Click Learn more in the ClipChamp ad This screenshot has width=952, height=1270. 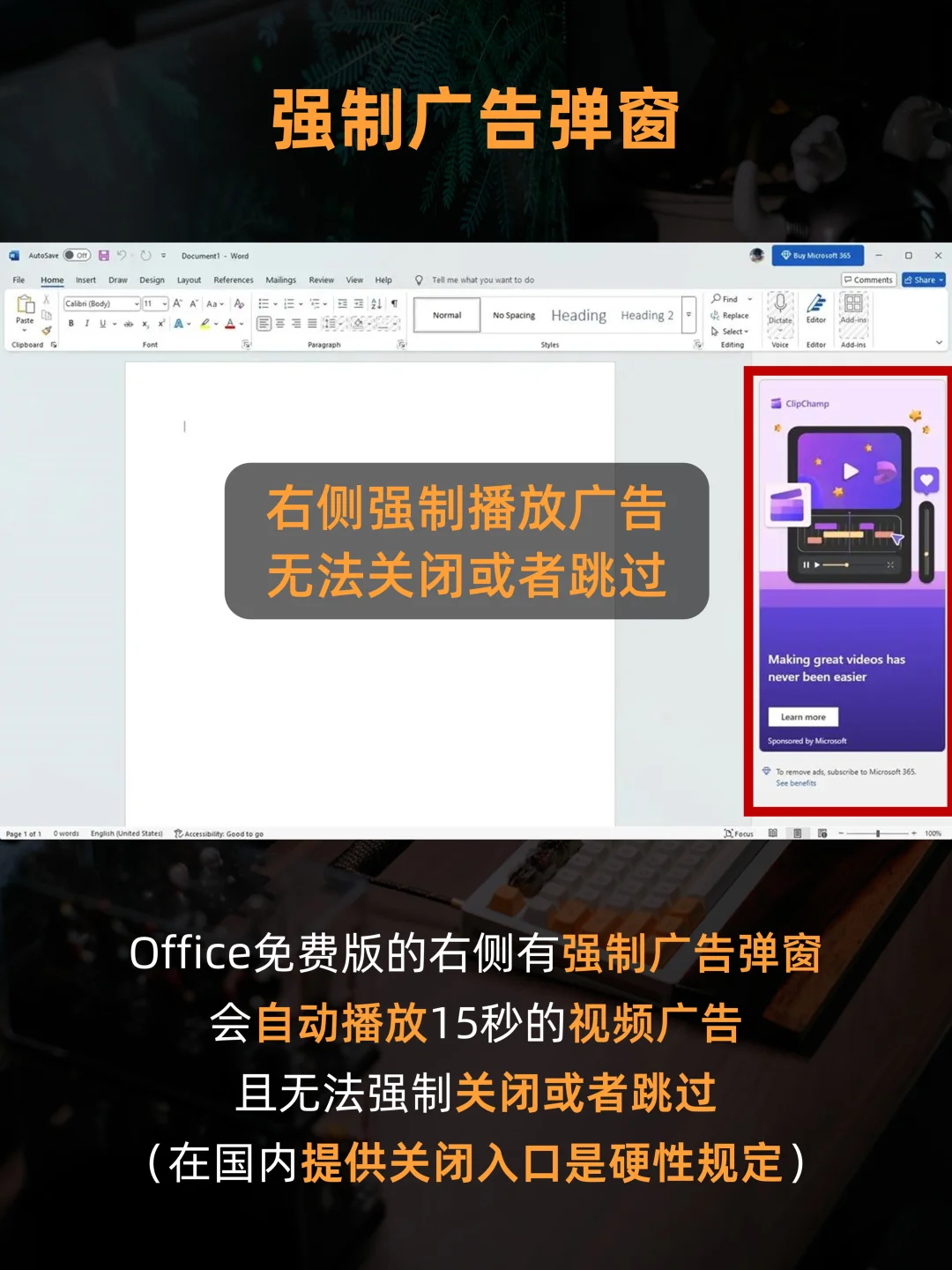(803, 717)
